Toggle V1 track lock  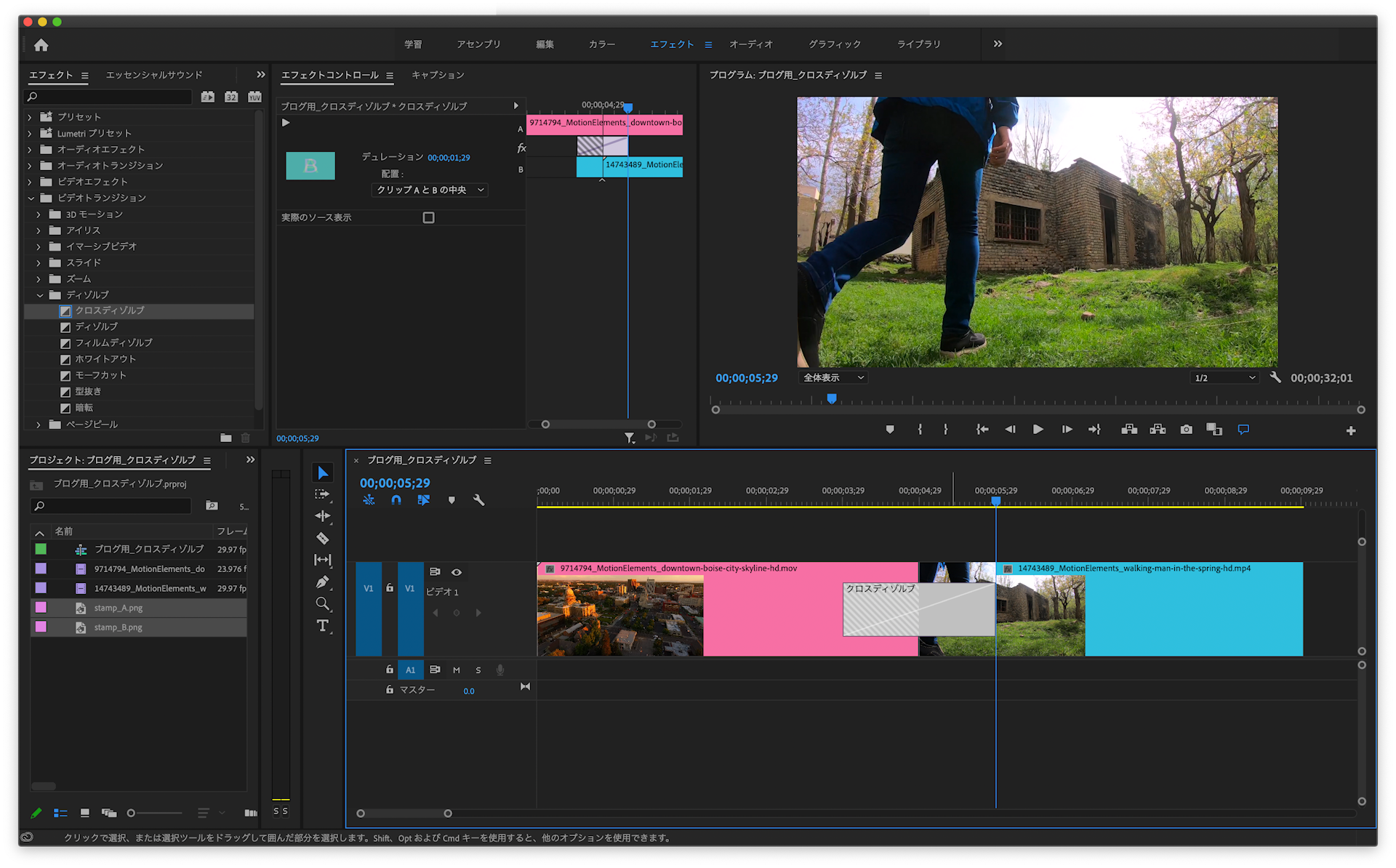[x=390, y=587]
